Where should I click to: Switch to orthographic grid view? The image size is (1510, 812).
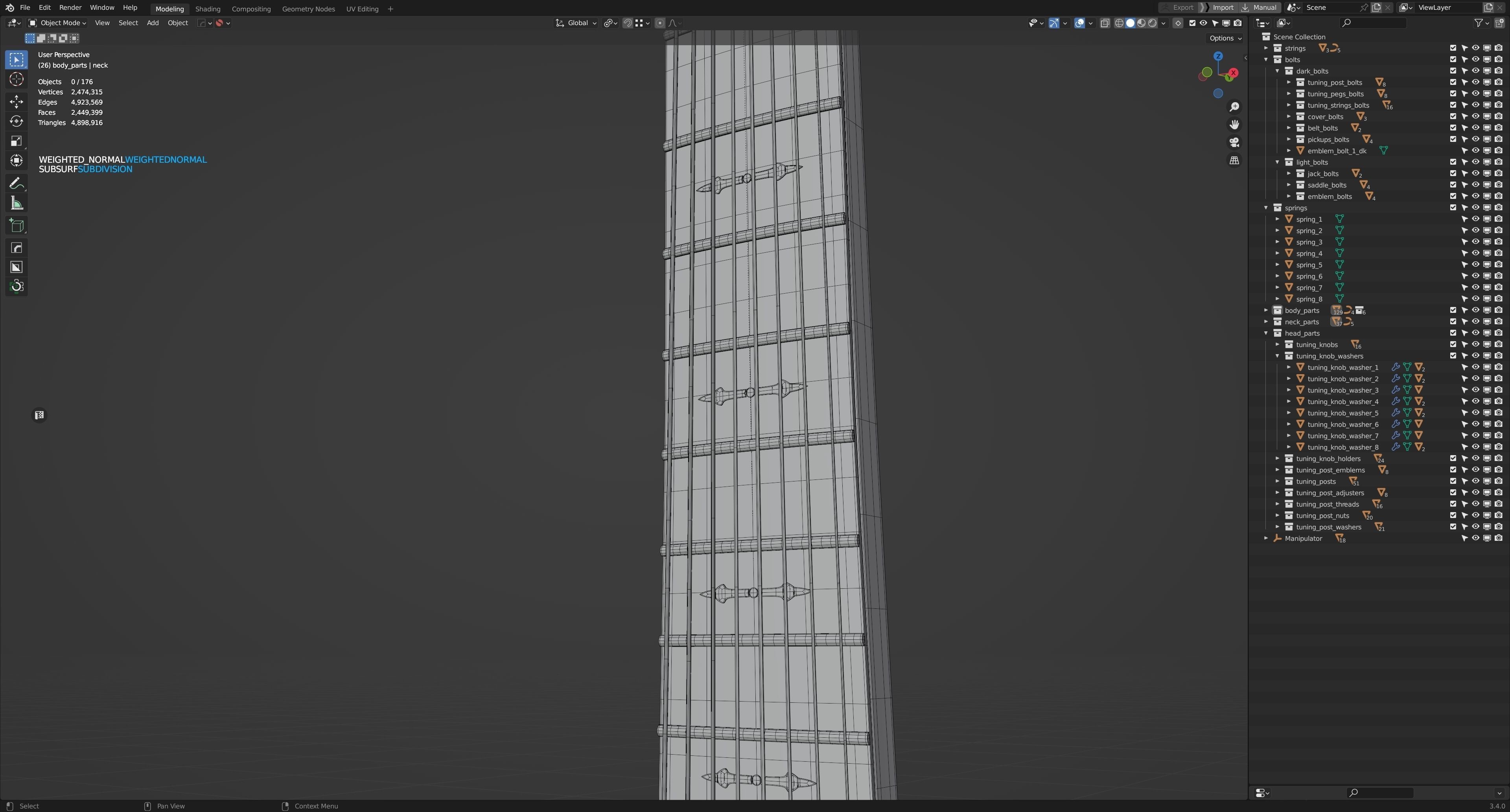[x=1234, y=160]
